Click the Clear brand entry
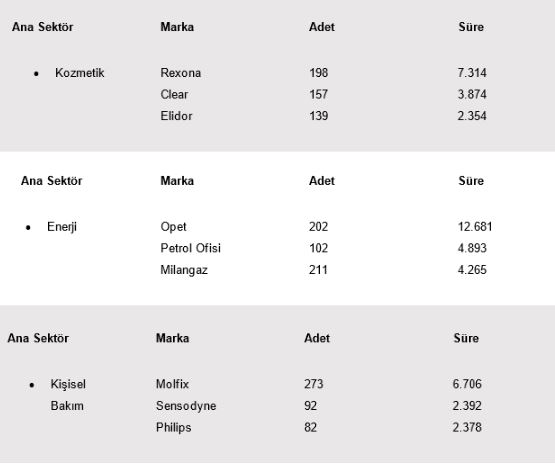 tap(174, 95)
